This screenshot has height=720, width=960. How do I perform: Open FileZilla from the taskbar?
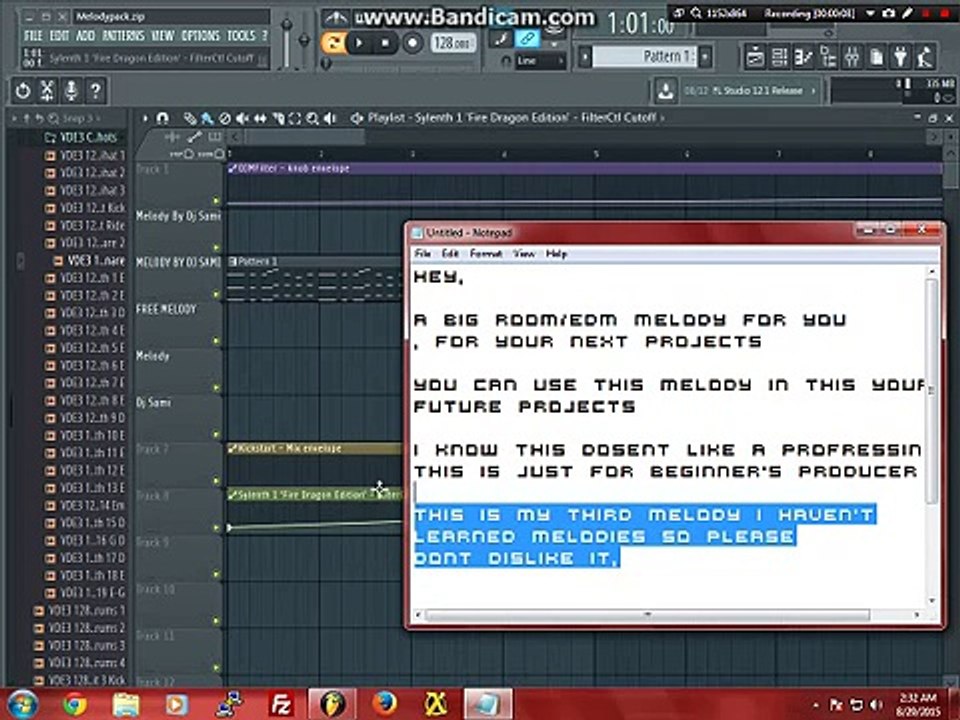280,704
